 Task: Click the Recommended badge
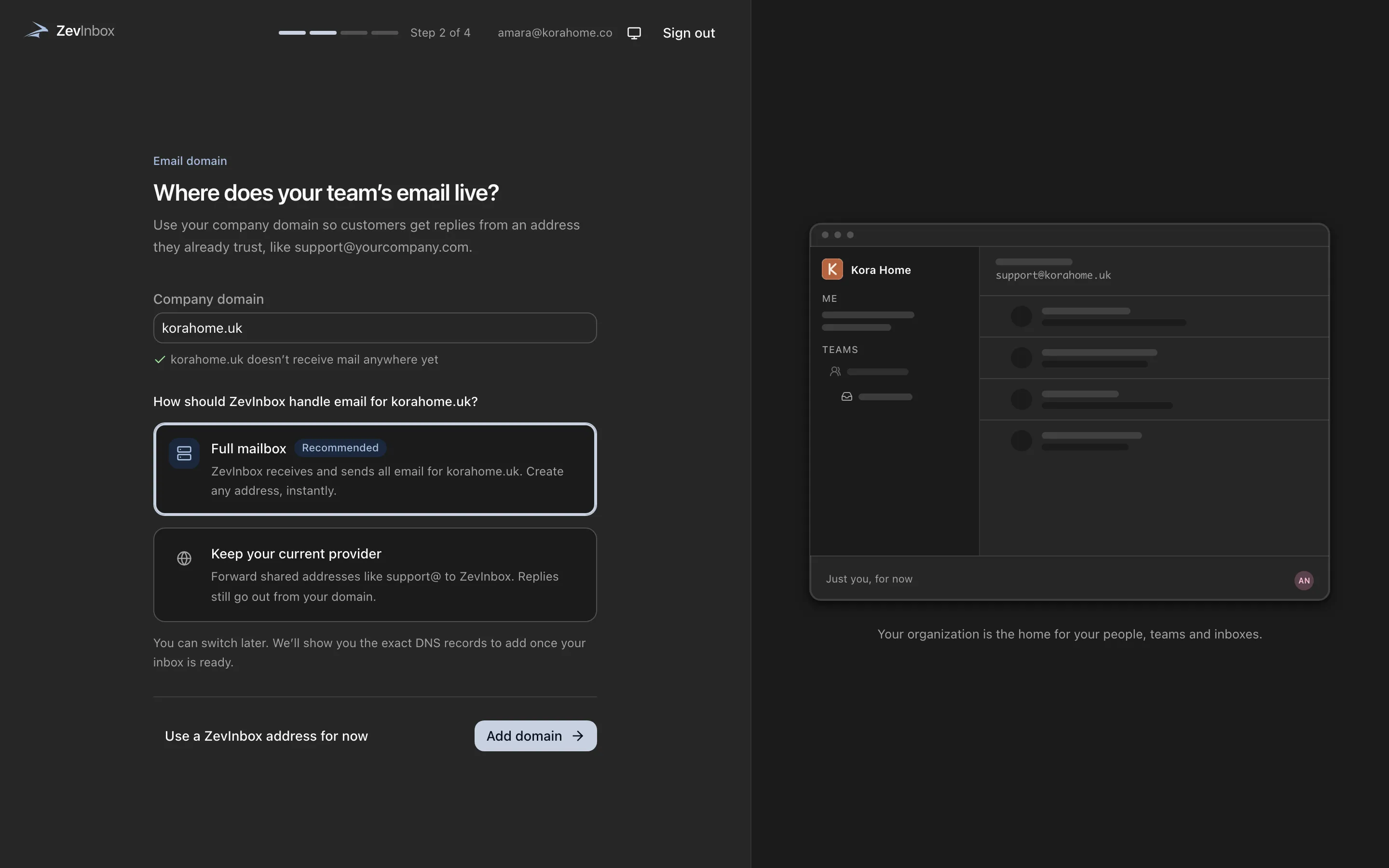click(340, 448)
